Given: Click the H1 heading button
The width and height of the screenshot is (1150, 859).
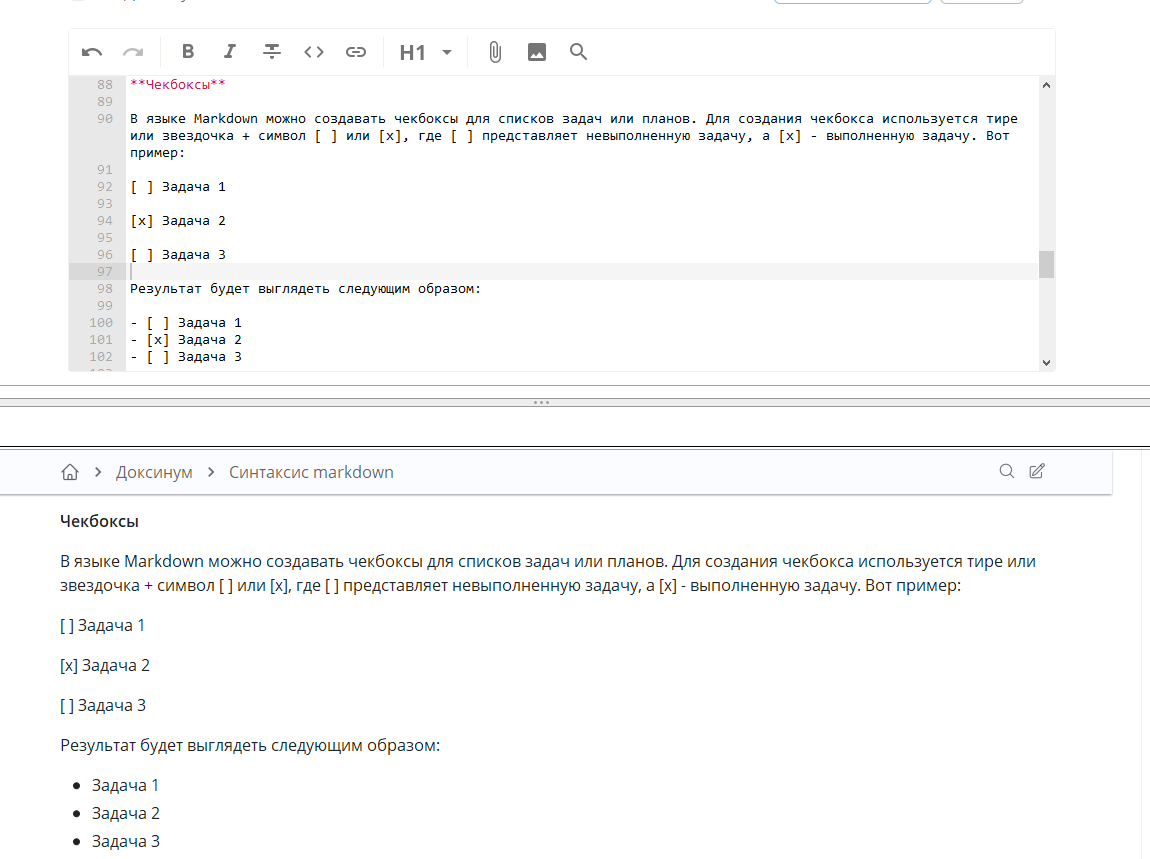Looking at the screenshot, I should click(412, 52).
